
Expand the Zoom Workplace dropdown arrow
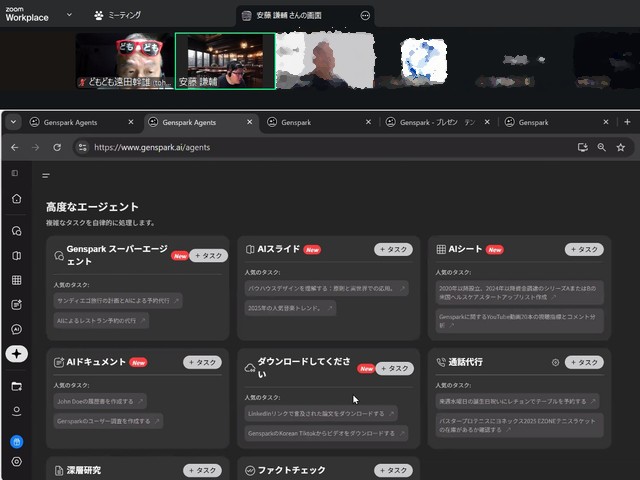pyautogui.click(x=69, y=15)
